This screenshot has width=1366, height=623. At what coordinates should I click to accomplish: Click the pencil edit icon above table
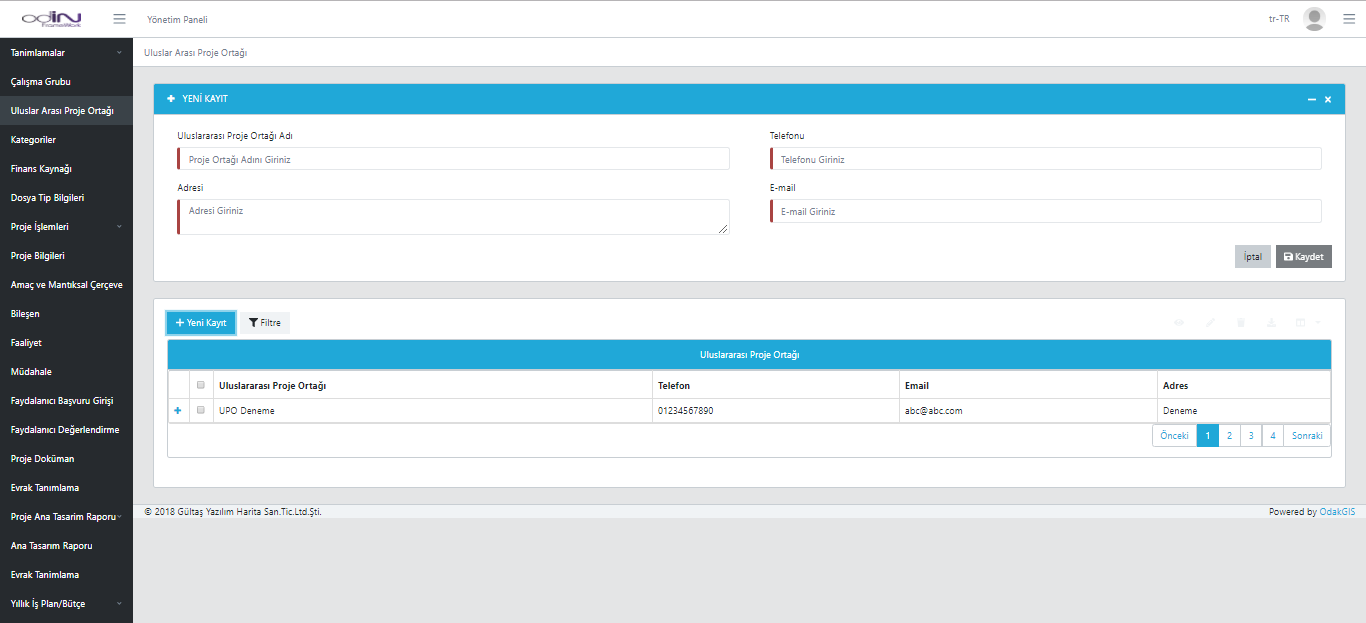(1210, 323)
